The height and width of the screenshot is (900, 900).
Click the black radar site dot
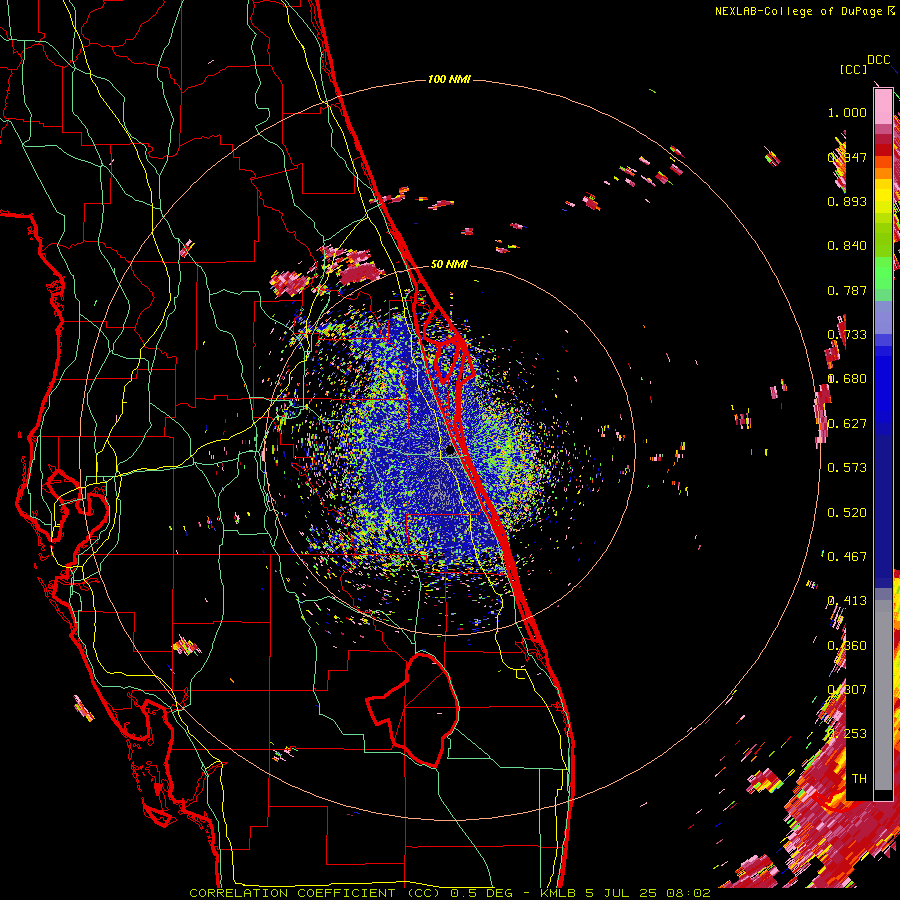450,451
